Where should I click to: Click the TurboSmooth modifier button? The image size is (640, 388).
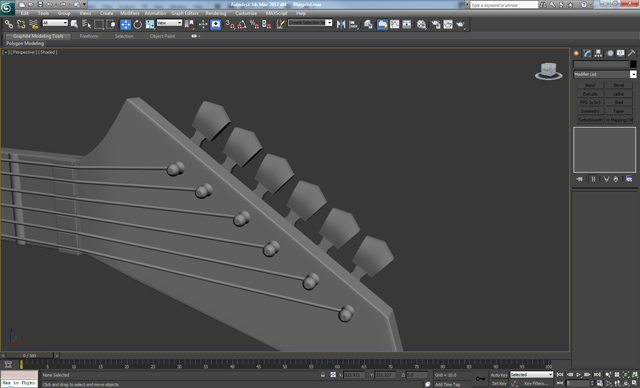coord(590,120)
